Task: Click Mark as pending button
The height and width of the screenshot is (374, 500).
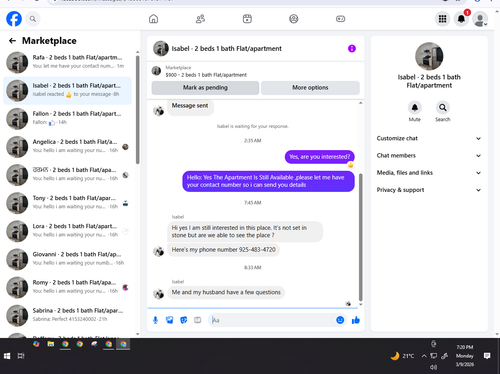Action: click(x=205, y=88)
